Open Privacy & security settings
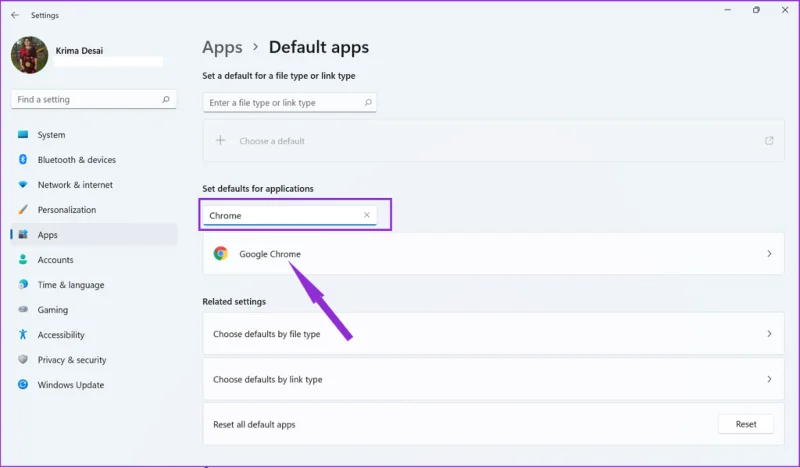This screenshot has height=468, width=800. 94,360
